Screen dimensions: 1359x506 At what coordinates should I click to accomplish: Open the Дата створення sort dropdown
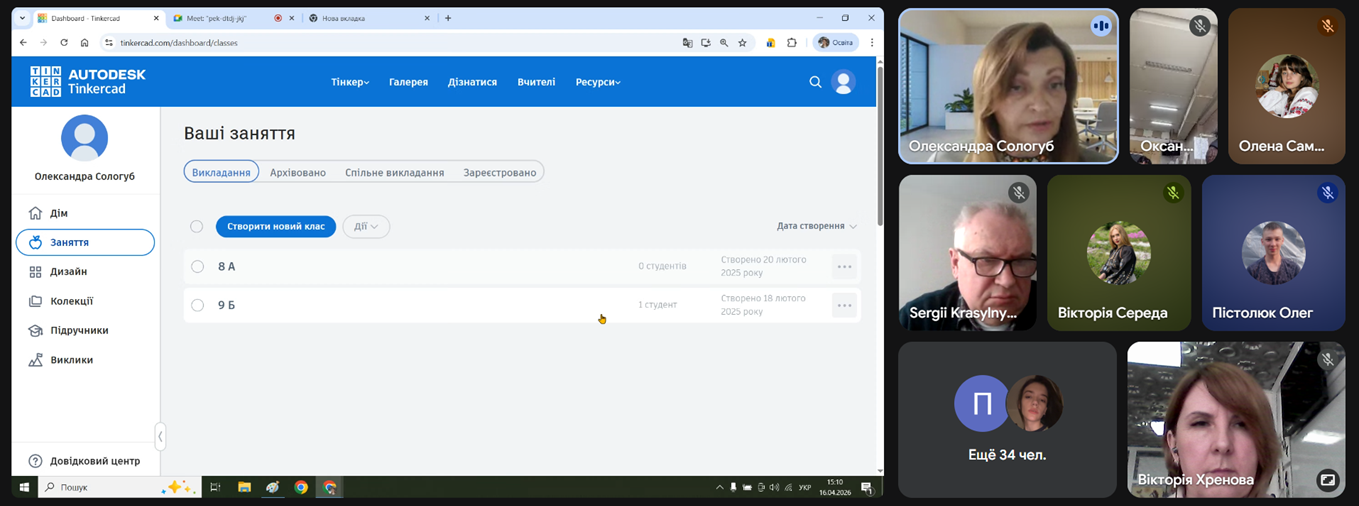(x=816, y=226)
